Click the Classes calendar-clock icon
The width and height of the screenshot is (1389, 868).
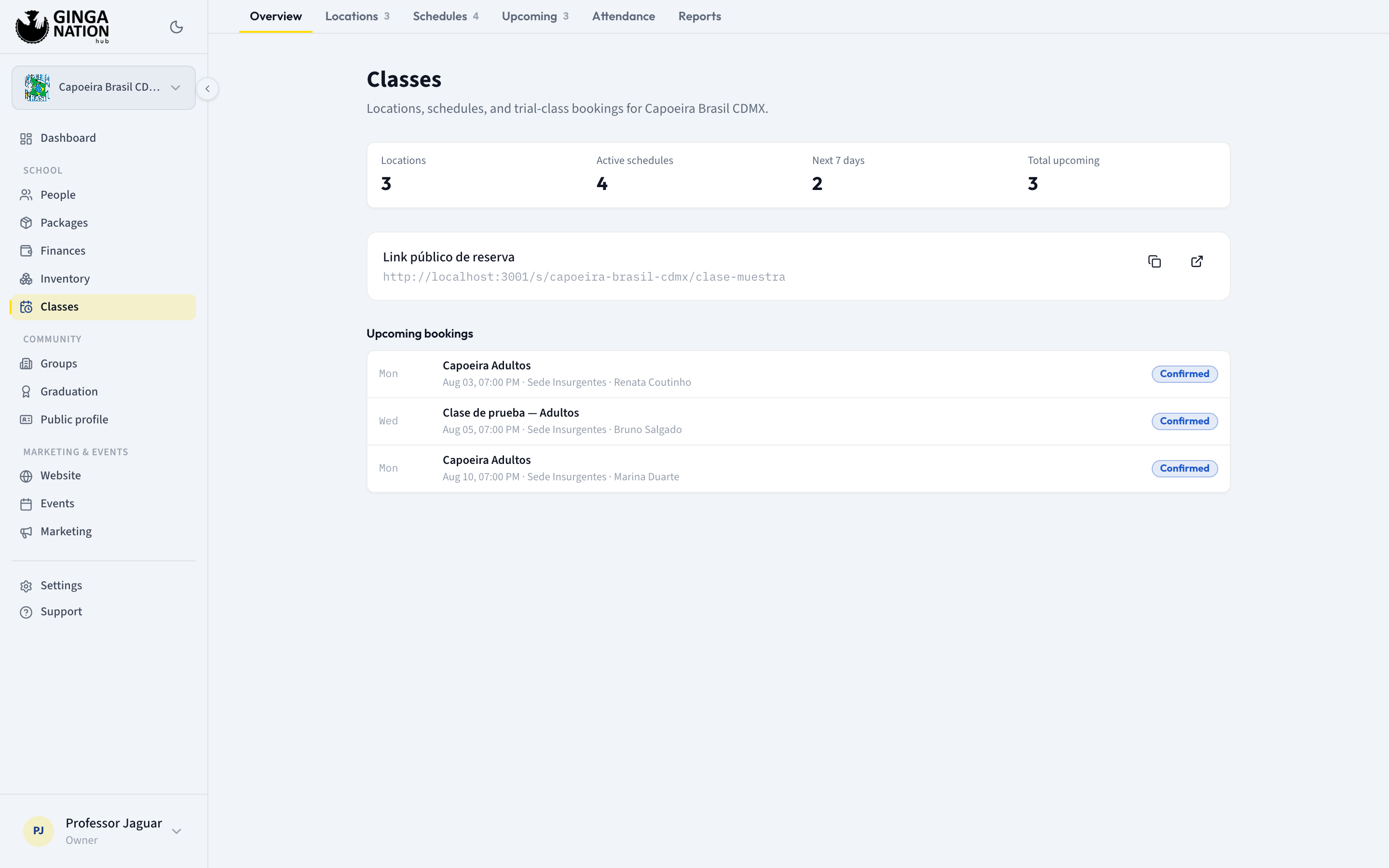click(x=26, y=307)
